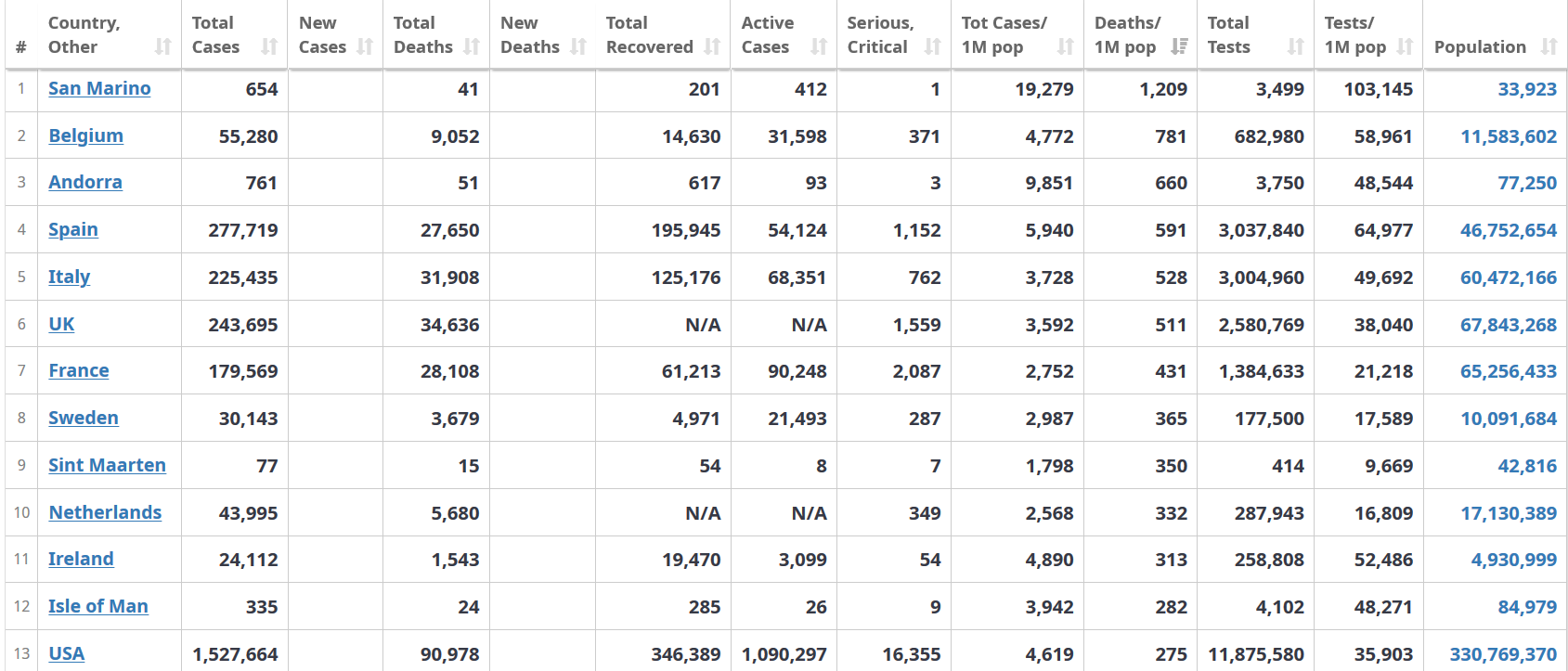1568x671 pixels.
Task: Sort by Country column sort icon
Action: [163, 46]
